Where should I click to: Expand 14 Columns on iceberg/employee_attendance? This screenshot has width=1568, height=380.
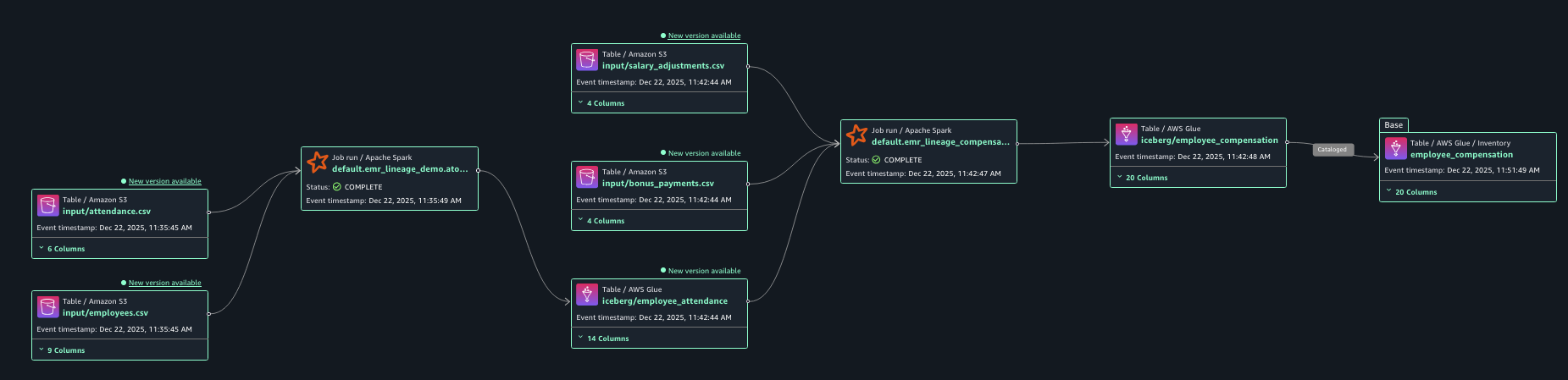(604, 339)
